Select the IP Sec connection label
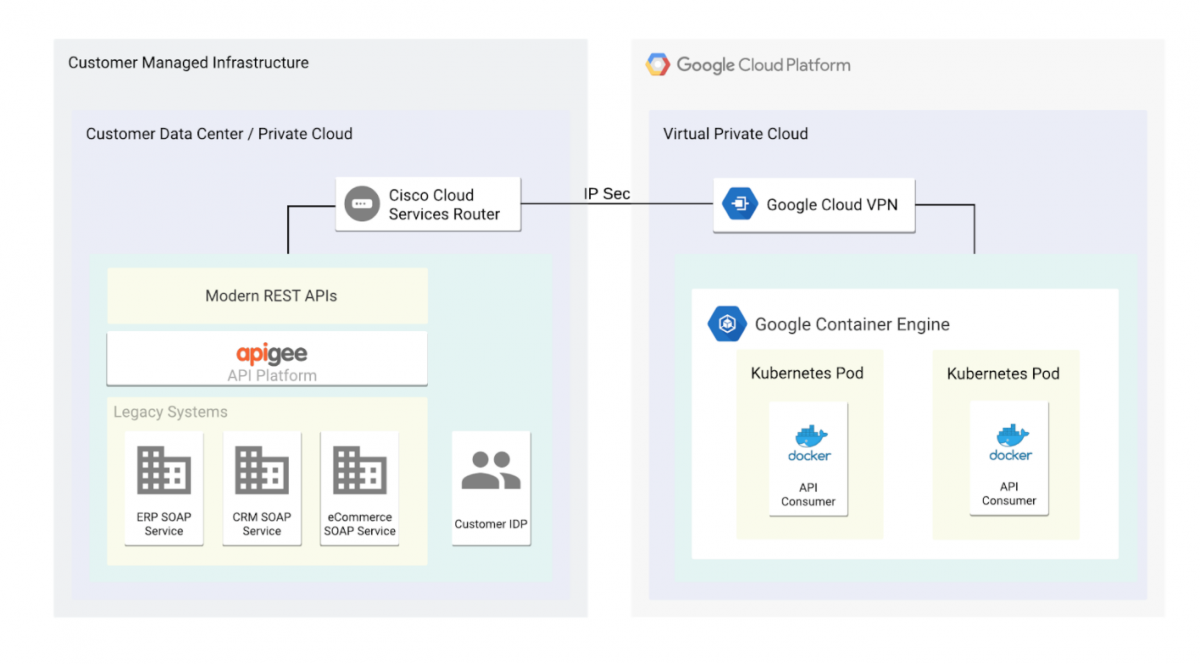 [606, 194]
